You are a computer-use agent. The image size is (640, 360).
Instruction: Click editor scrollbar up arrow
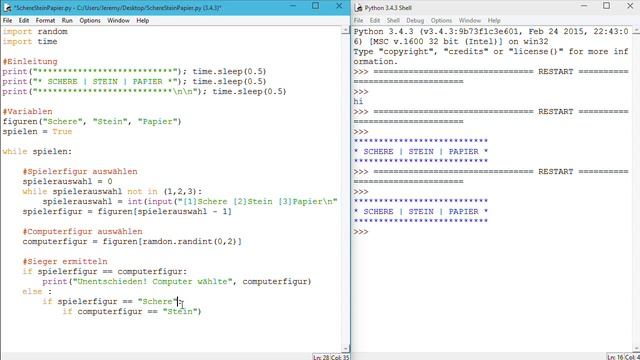click(345, 30)
